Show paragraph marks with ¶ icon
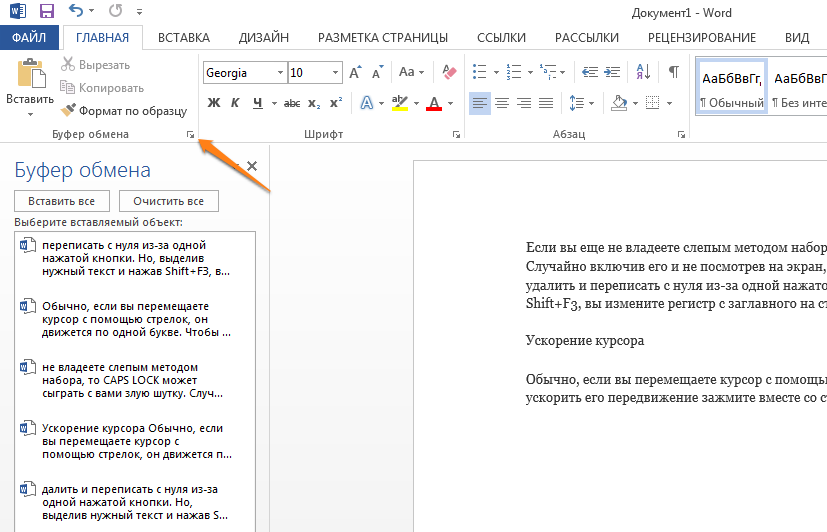 [x=674, y=72]
